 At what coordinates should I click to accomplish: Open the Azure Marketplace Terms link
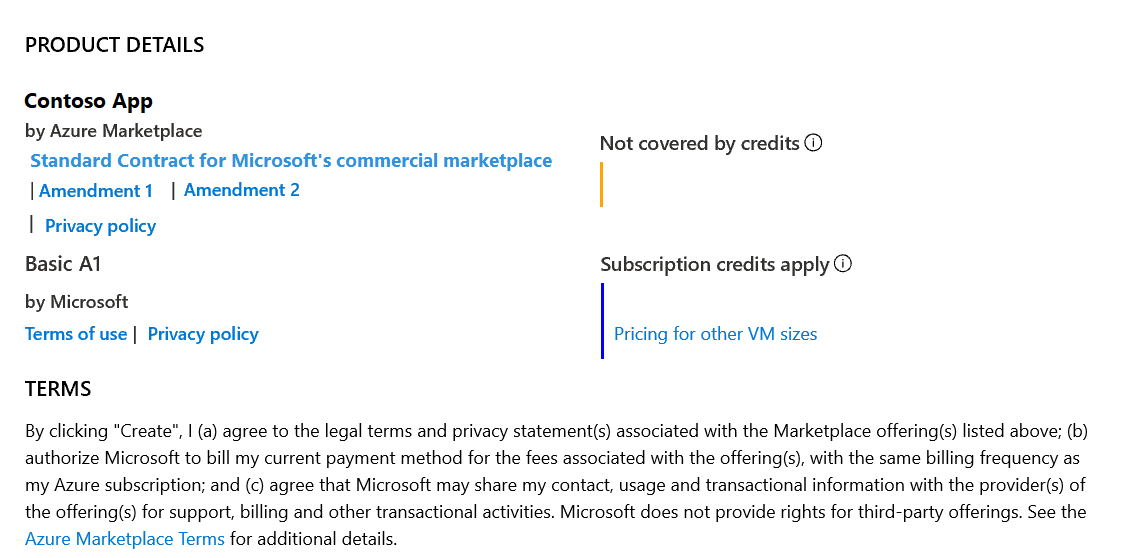coord(125,539)
